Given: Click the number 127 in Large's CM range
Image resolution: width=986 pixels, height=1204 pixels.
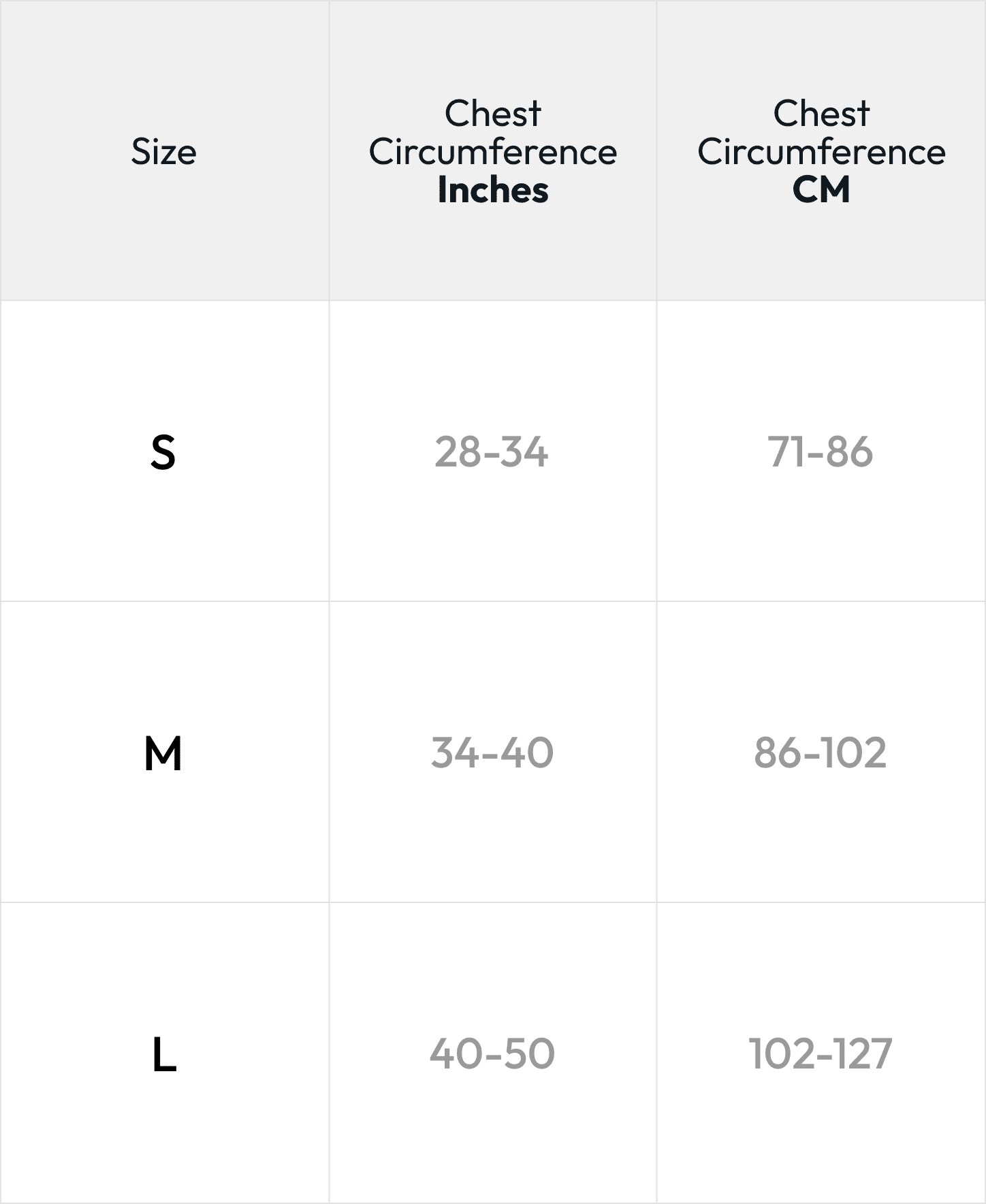Looking at the screenshot, I should (863, 1053).
